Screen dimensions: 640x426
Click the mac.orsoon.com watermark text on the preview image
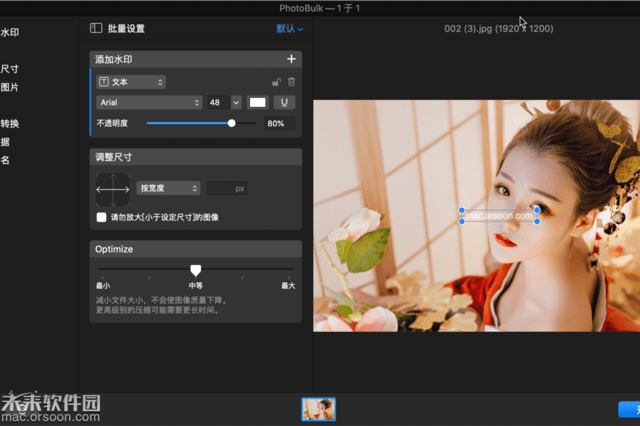(499, 215)
